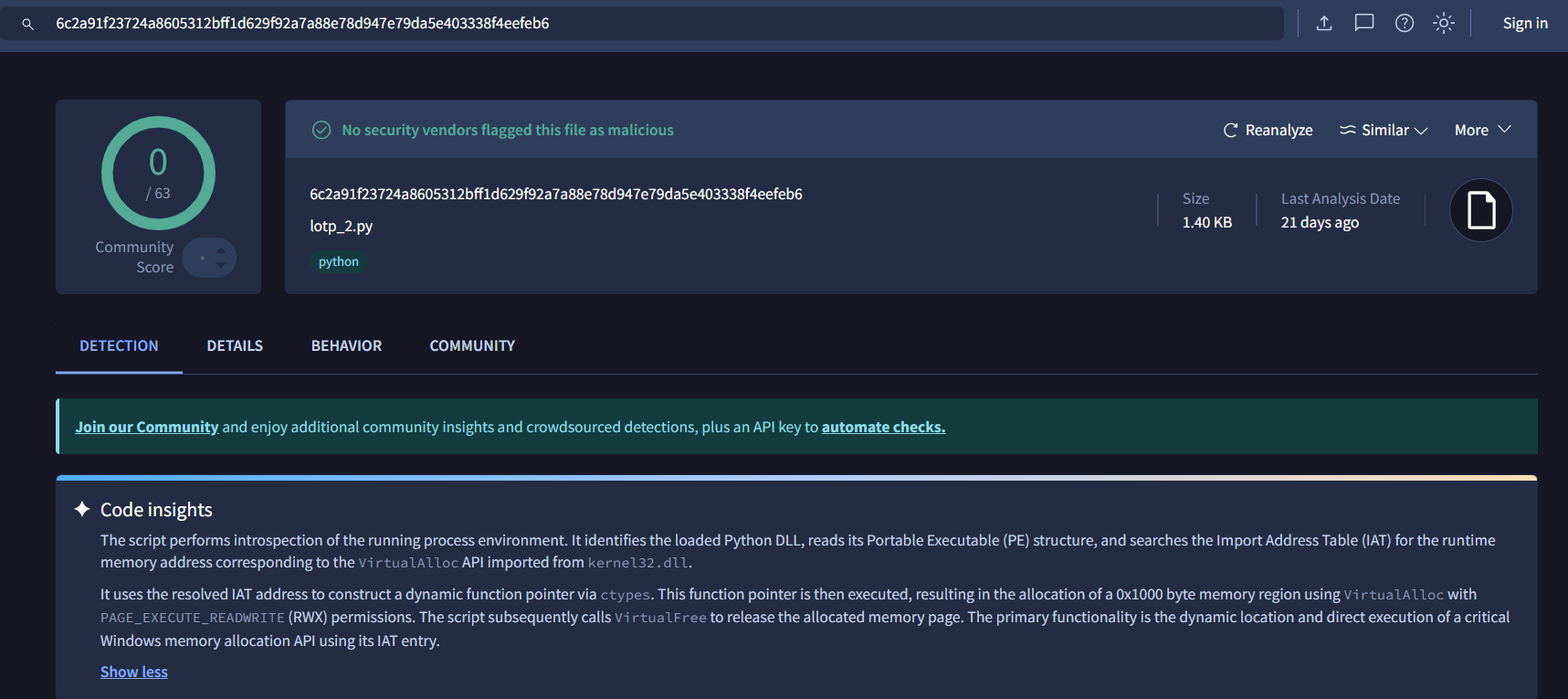This screenshot has height=699, width=1568.
Task: Click the Show less link
Action: click(134, 672)
